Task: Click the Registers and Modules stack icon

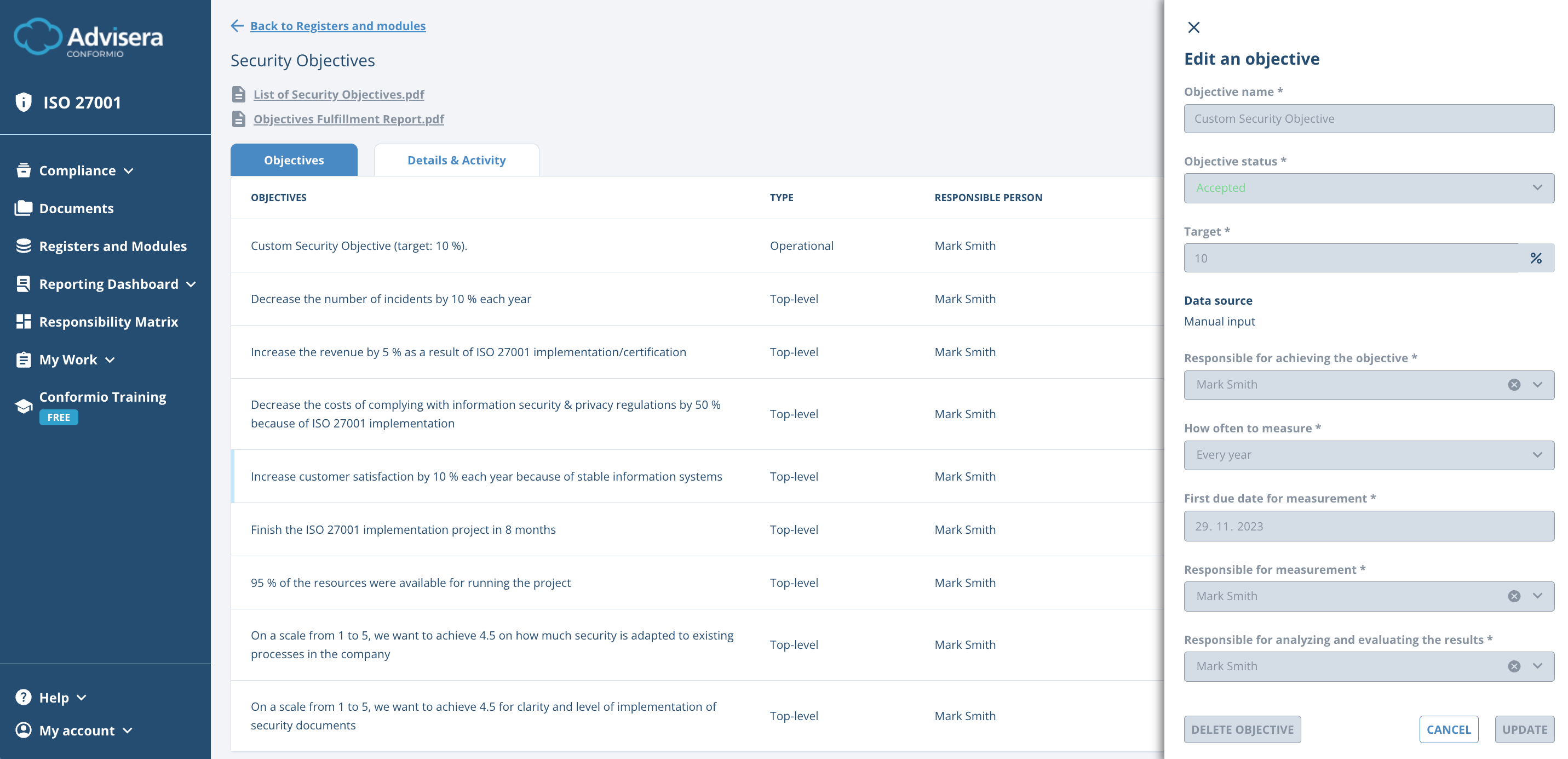Action: [23, 246]
